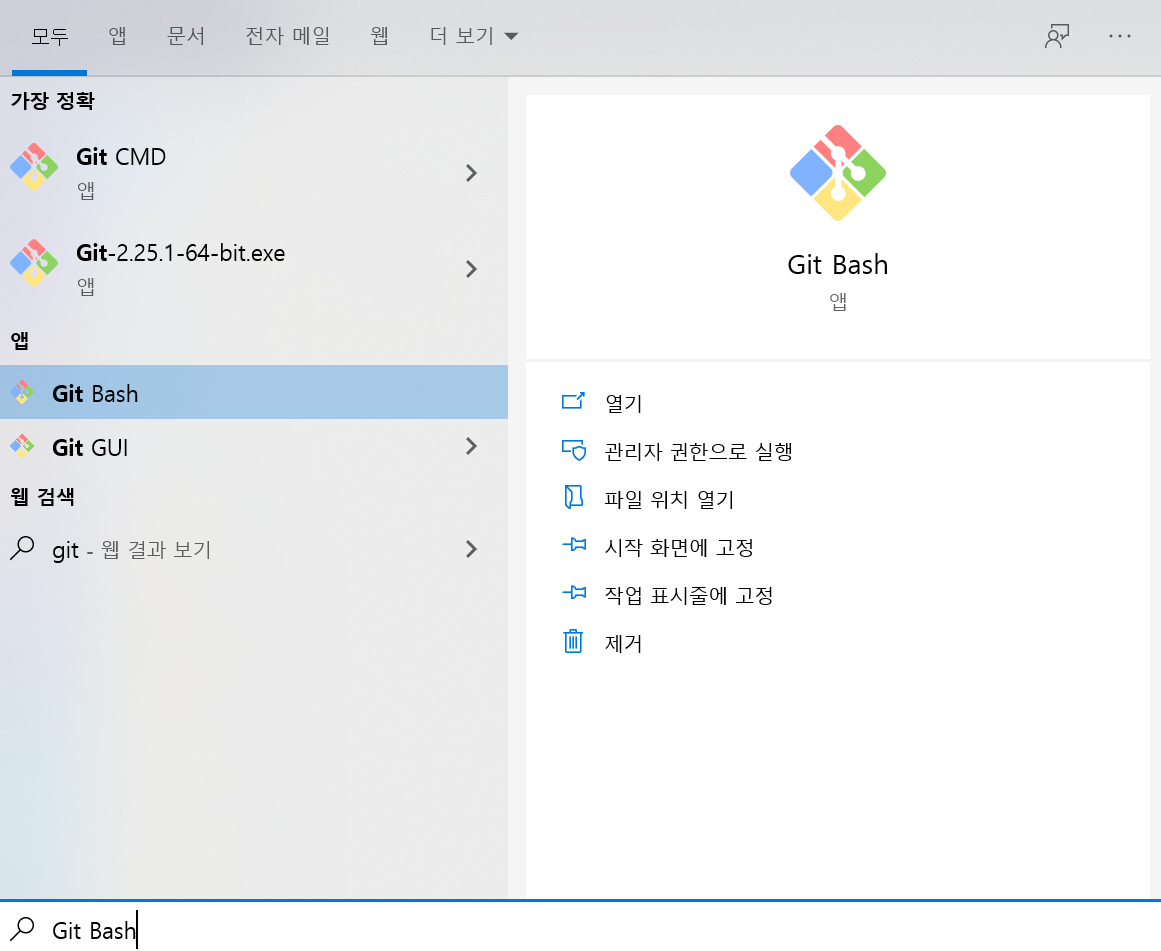1161x951 pixels.
Task: Click the pin to Start pushpin icon
Action: pyautogui.click(x=574, y=545)
